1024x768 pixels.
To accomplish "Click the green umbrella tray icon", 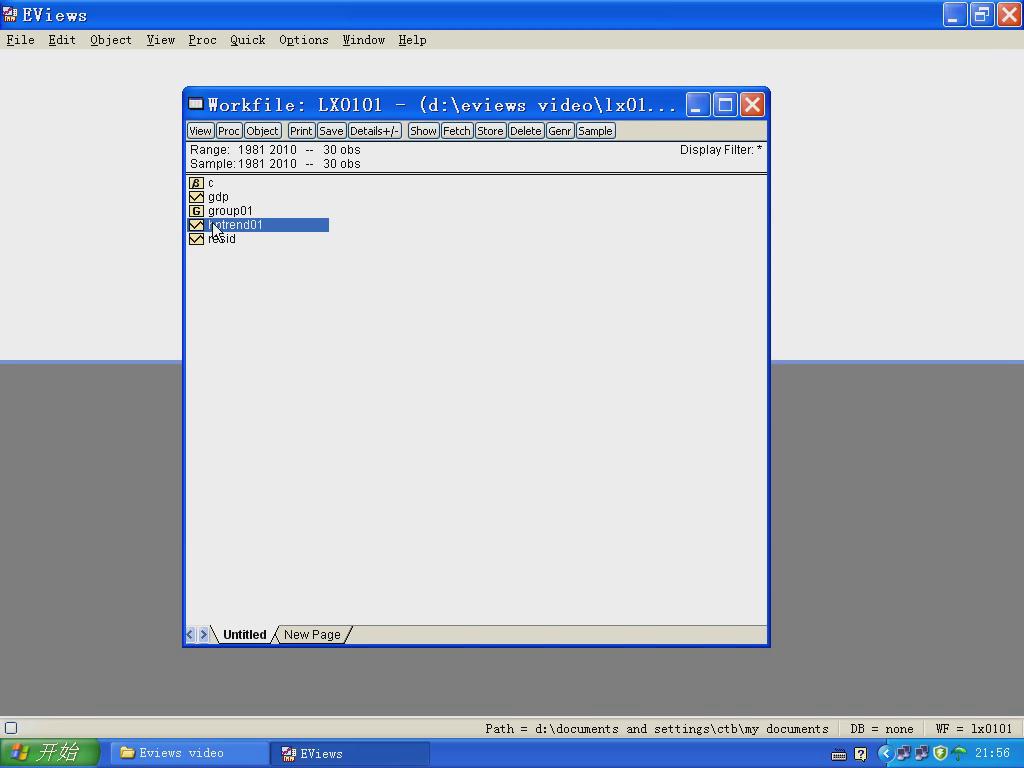I will (959, 754).
